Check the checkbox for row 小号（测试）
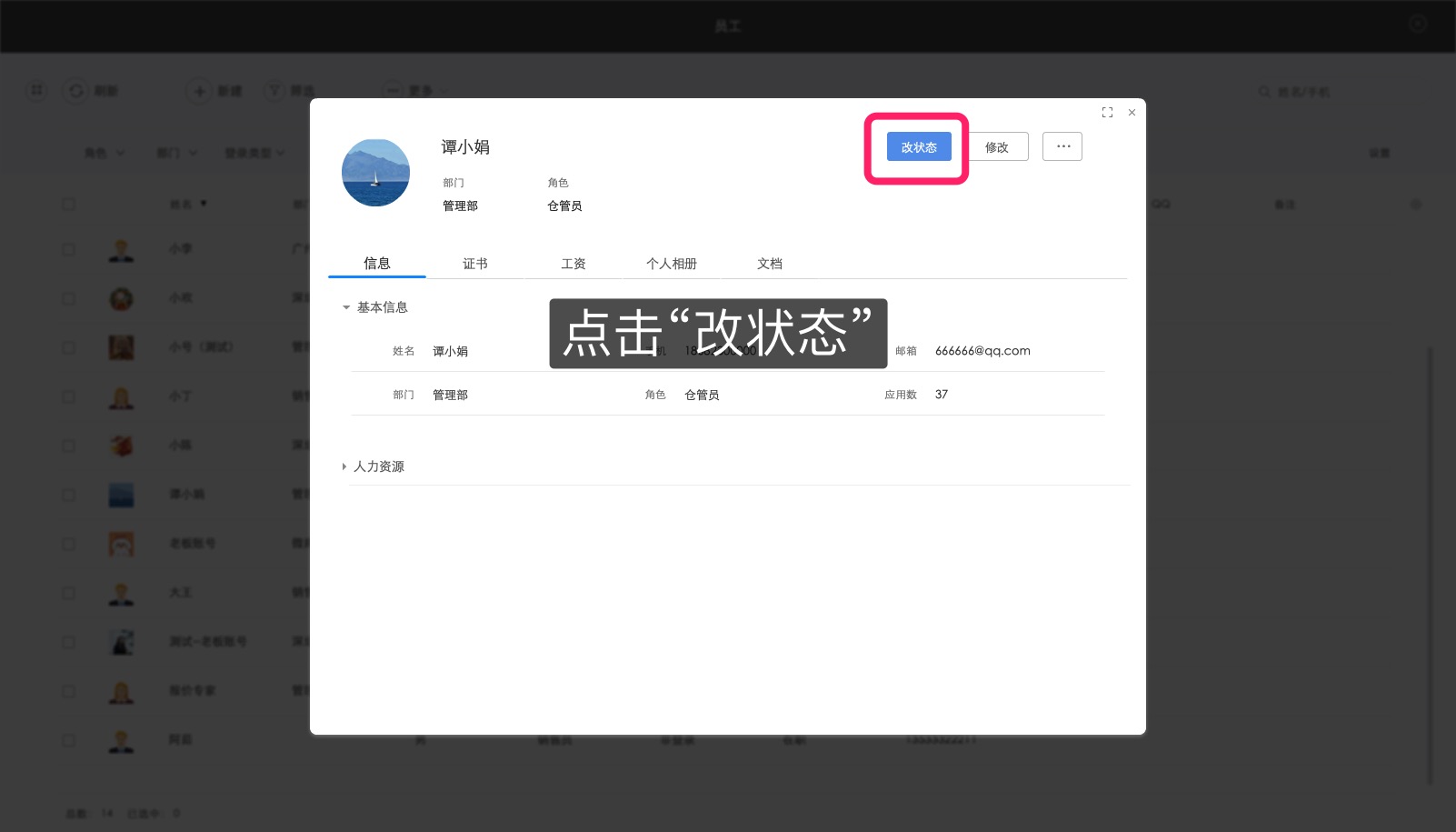This screenshot has width=1456, height=832. (x=68, y=347)
